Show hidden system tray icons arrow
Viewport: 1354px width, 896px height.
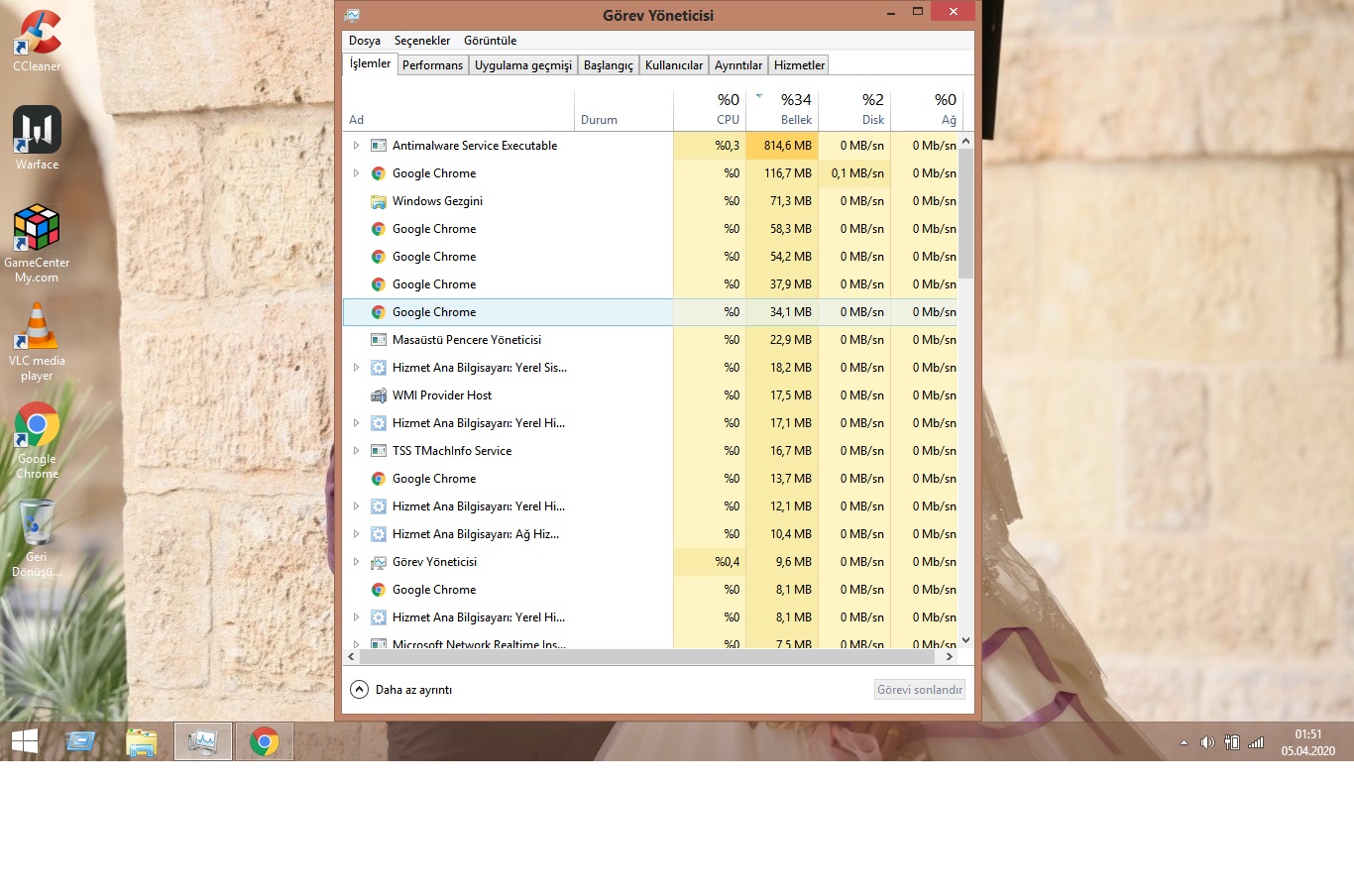click(1184, 742)
